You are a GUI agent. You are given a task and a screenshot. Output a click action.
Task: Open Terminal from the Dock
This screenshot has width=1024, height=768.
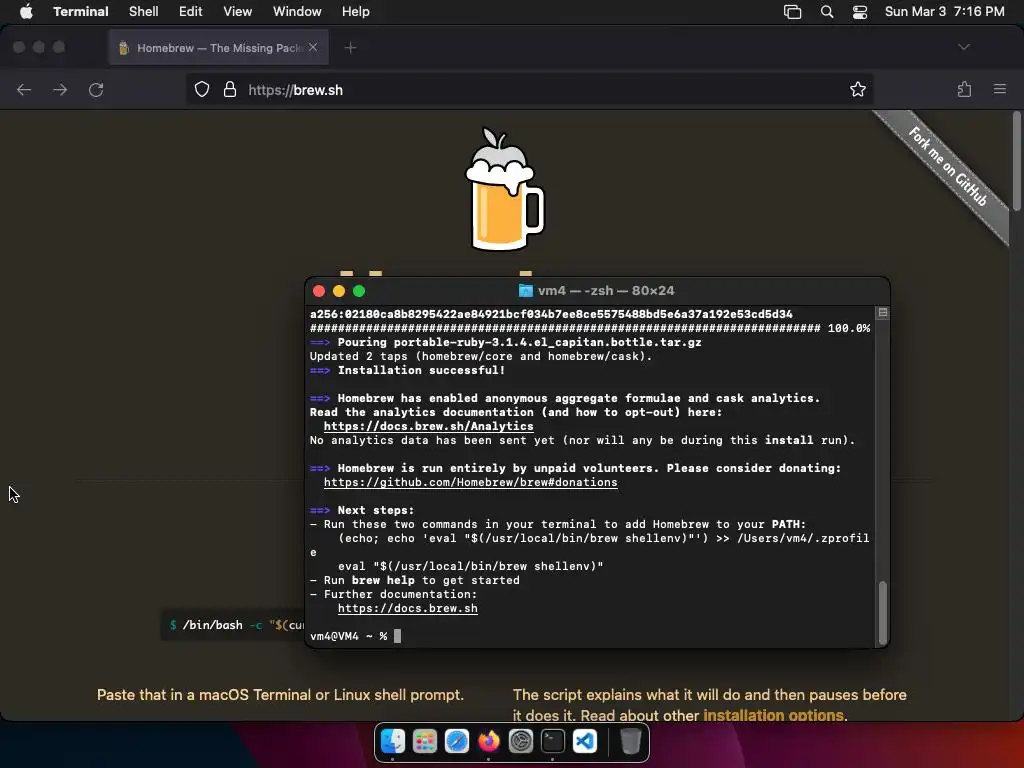[x=552, y=741]
